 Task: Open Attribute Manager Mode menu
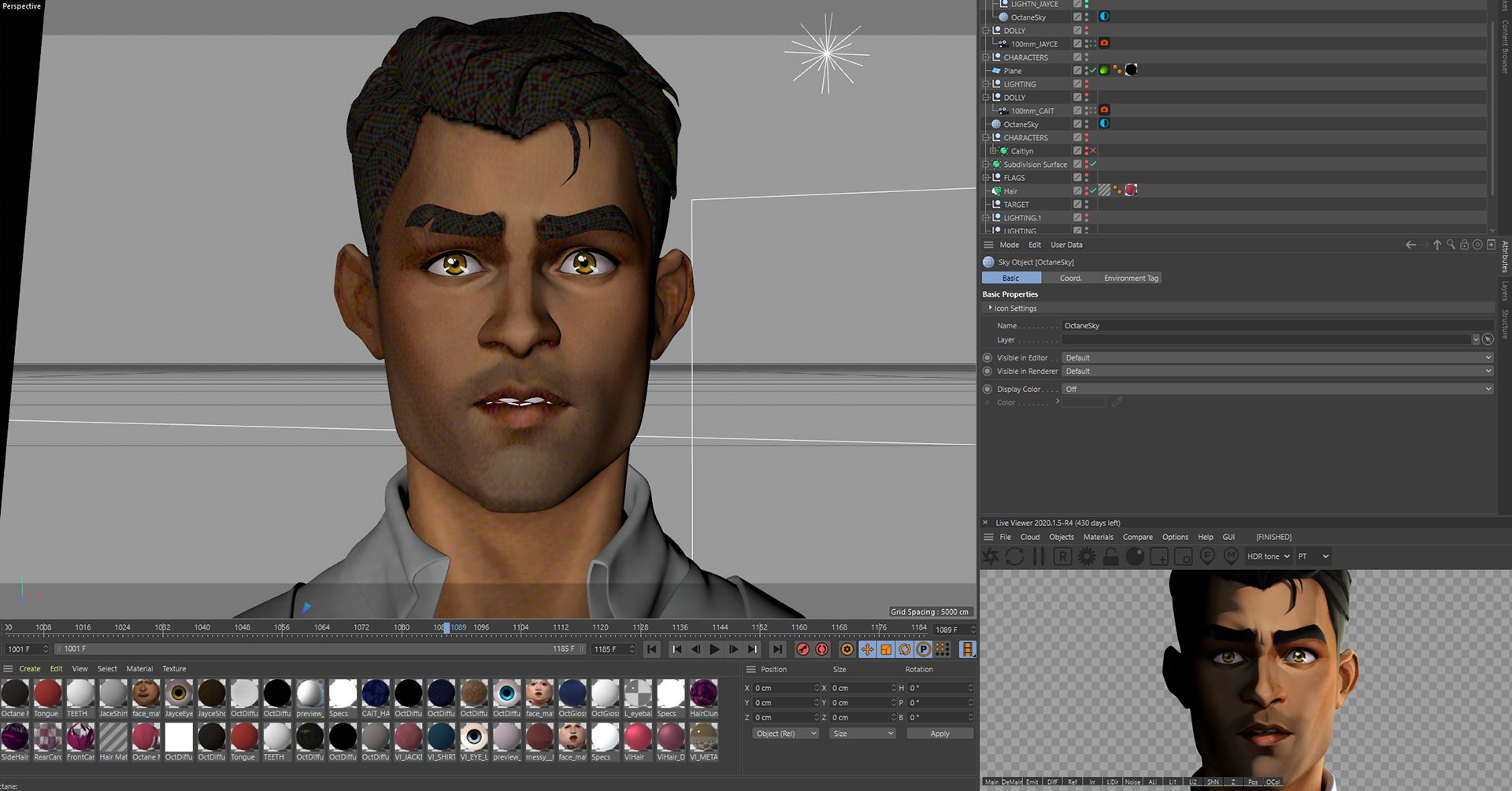(1009, 245)
